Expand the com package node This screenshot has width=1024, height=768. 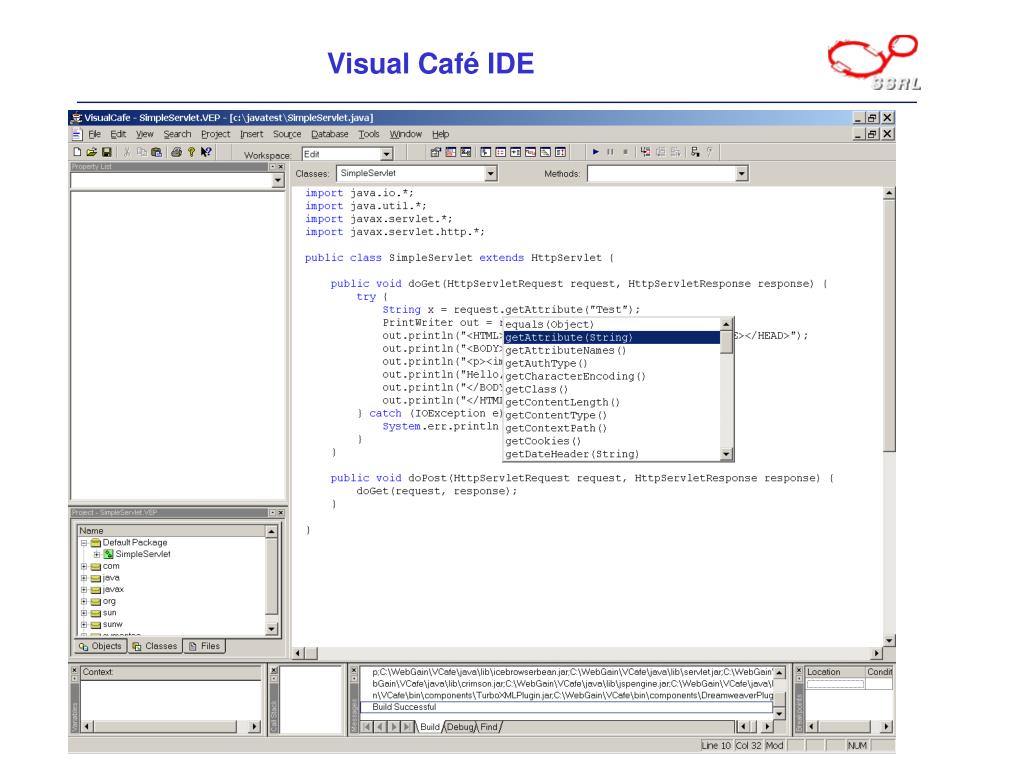[84, 566]
